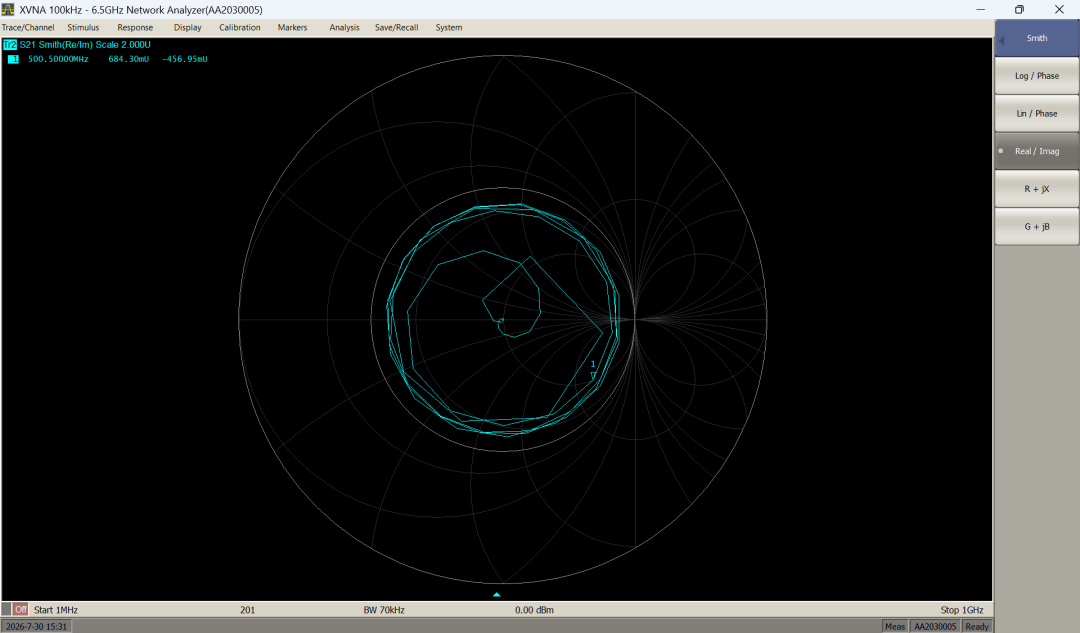Click the 684.30mU marker real value
The image size is (1080, 633).
click(x=129, y=59)
